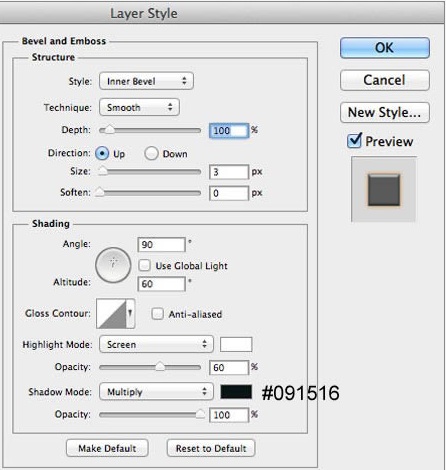Click the Altitude value field

(x=161, y=284)
